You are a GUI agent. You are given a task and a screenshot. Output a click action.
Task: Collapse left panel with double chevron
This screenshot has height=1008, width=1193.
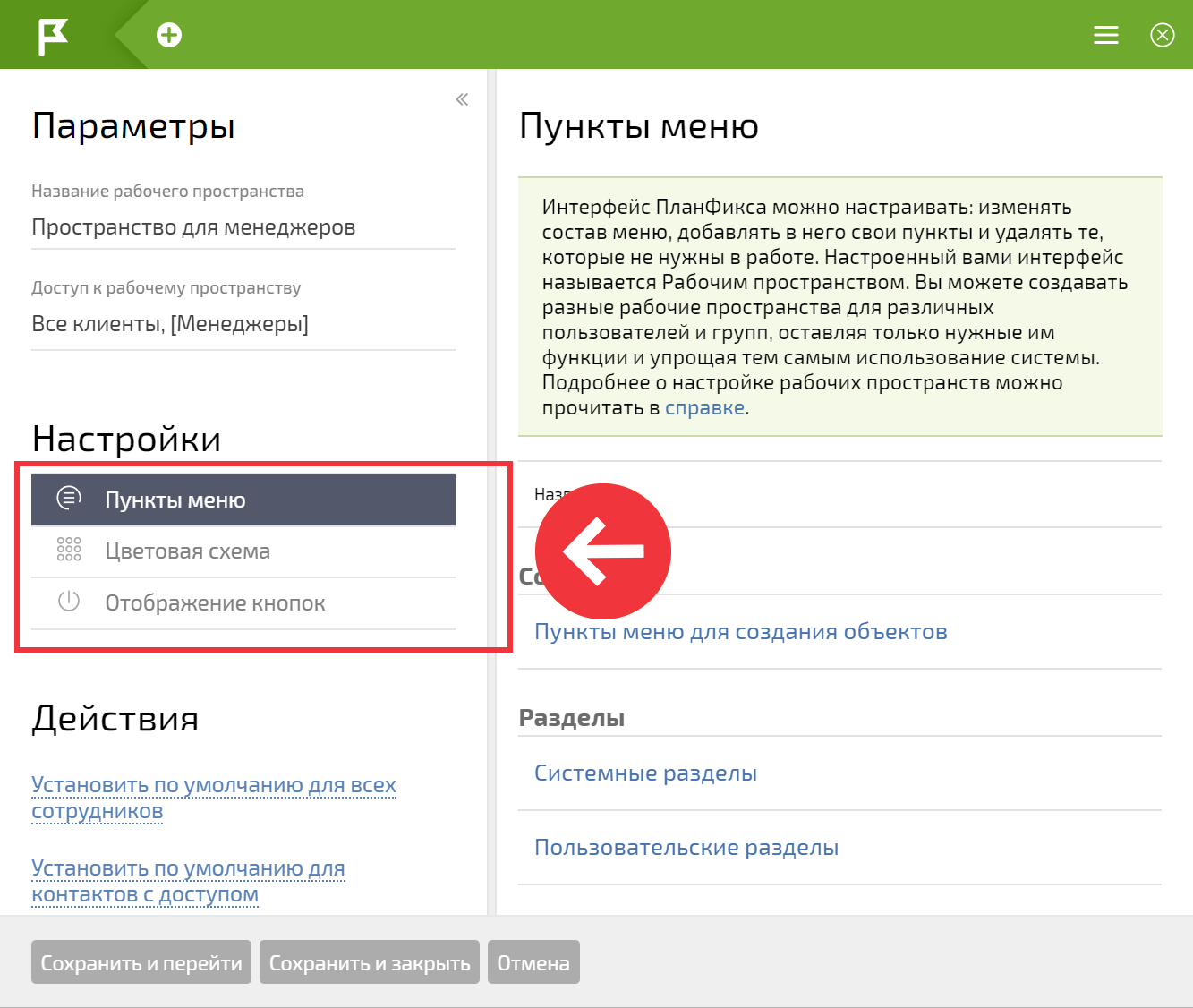pos(462,99)
